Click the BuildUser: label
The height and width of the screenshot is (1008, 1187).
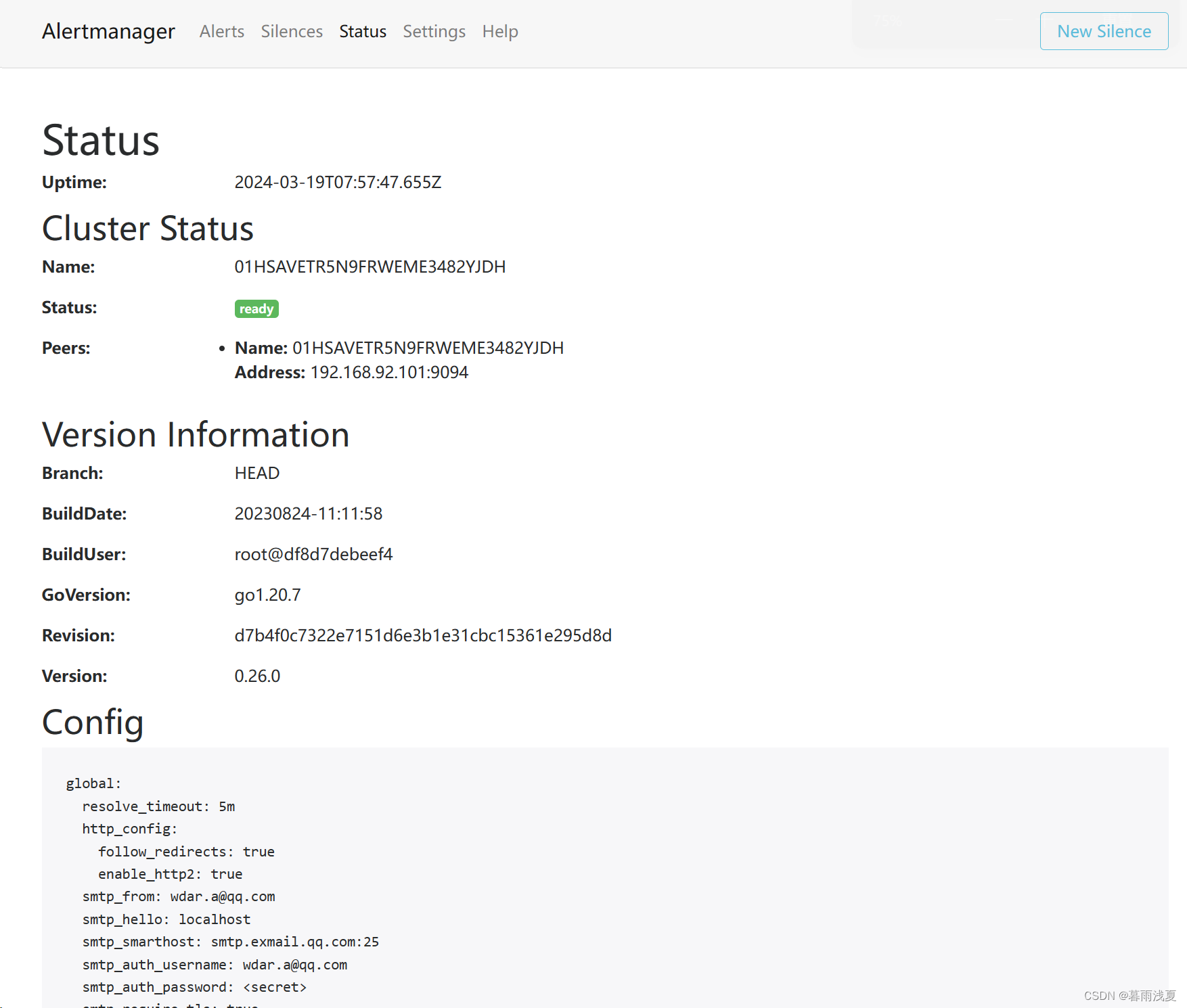pos(84,554)
